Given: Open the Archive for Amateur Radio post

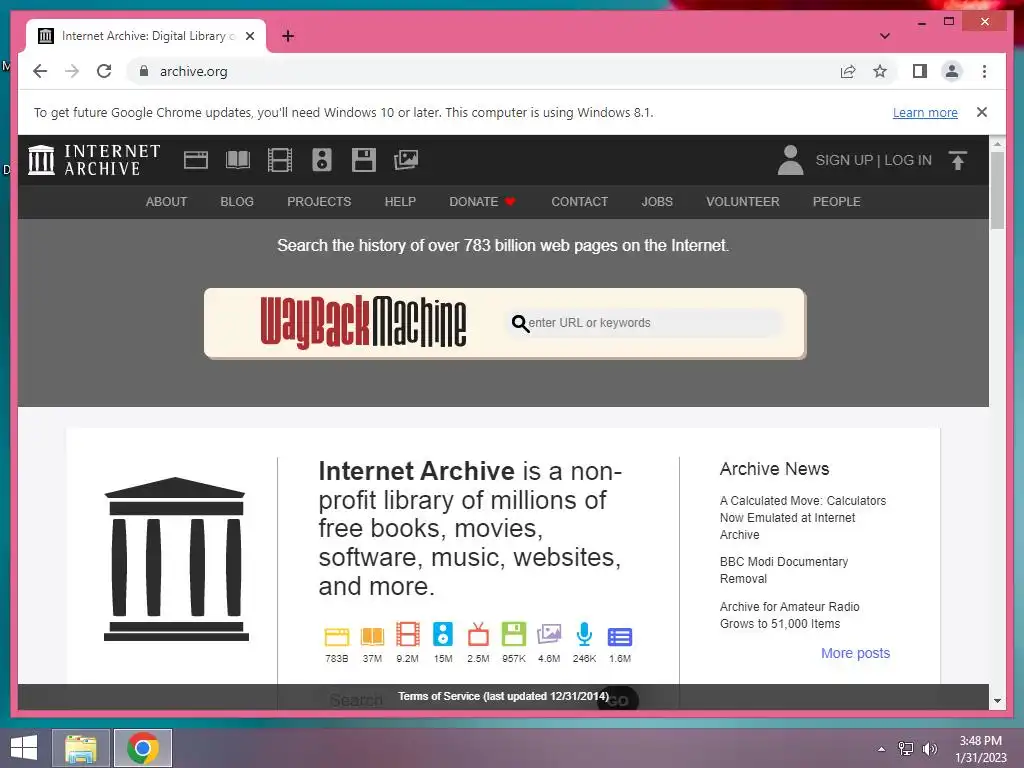Looking at the screenshot, I should [790, 615].
